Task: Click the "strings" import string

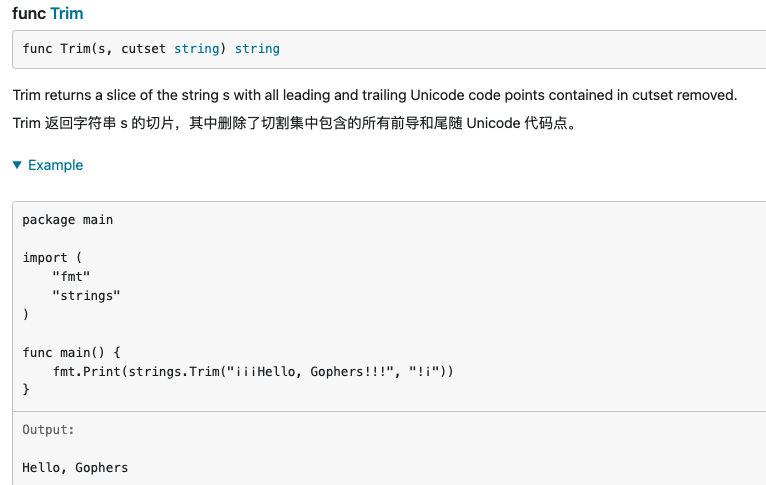Action: pyautogui.click(x=86, y=295)
